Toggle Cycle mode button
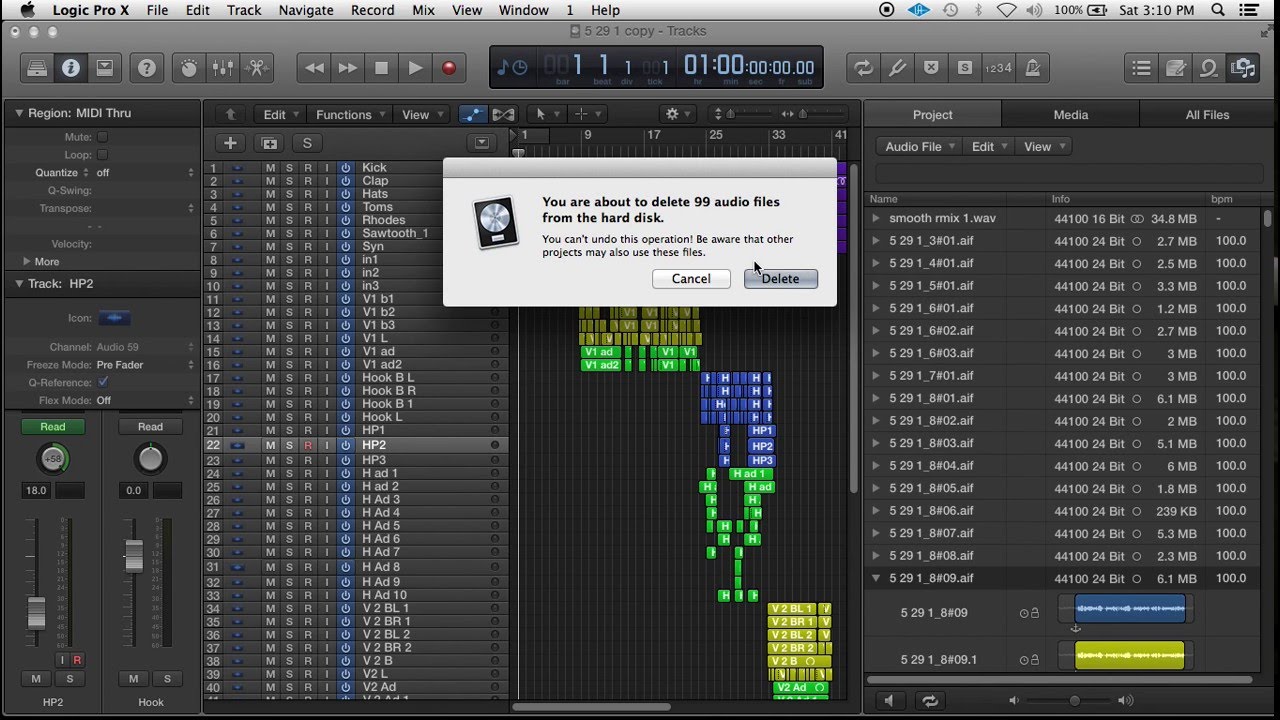Image resolution: width=1280 pixels, height=720 pixels. pos(862,68)
